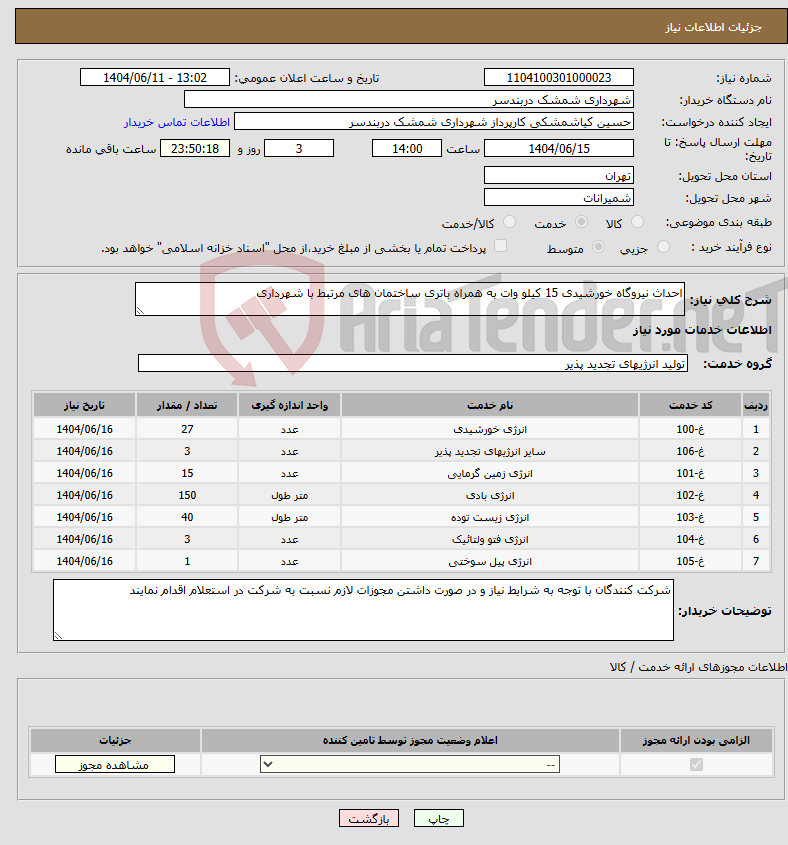This screenshot has width=788, height=845.
Task: Click service code غ-106
Action: pos(690,452)
